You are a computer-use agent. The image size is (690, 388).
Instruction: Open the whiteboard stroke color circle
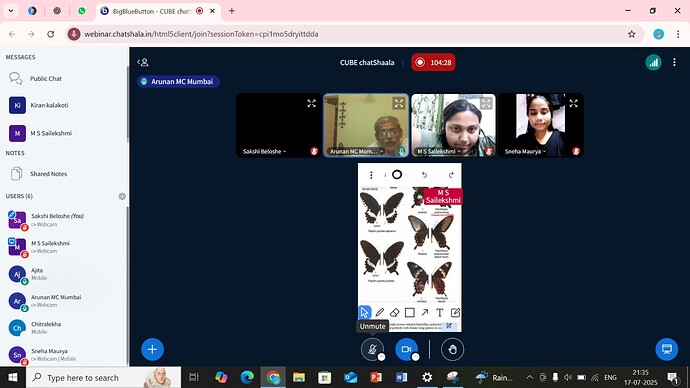(397, 175)
